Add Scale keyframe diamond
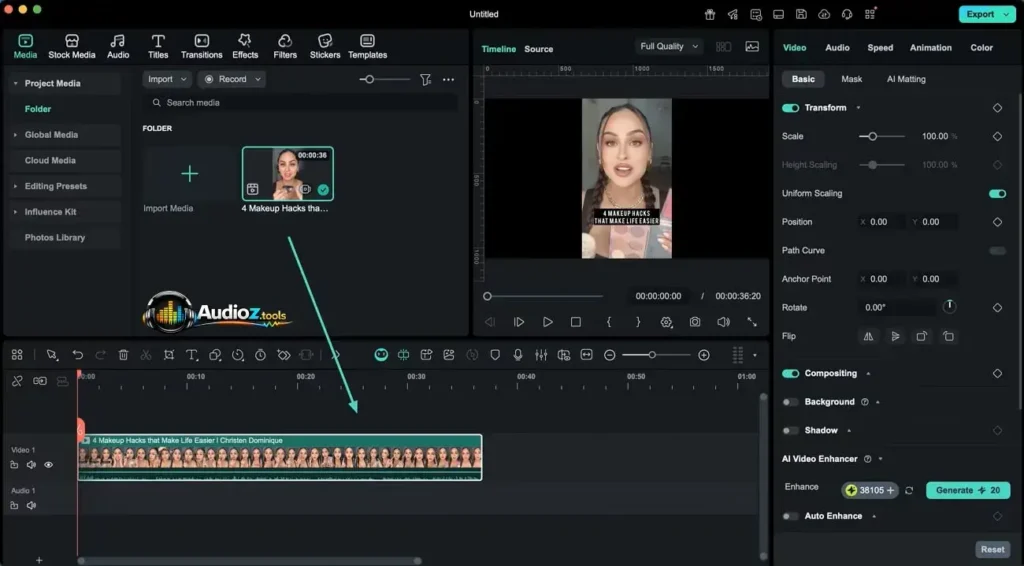The image size is (1024, 566). [x=997, y=136]
